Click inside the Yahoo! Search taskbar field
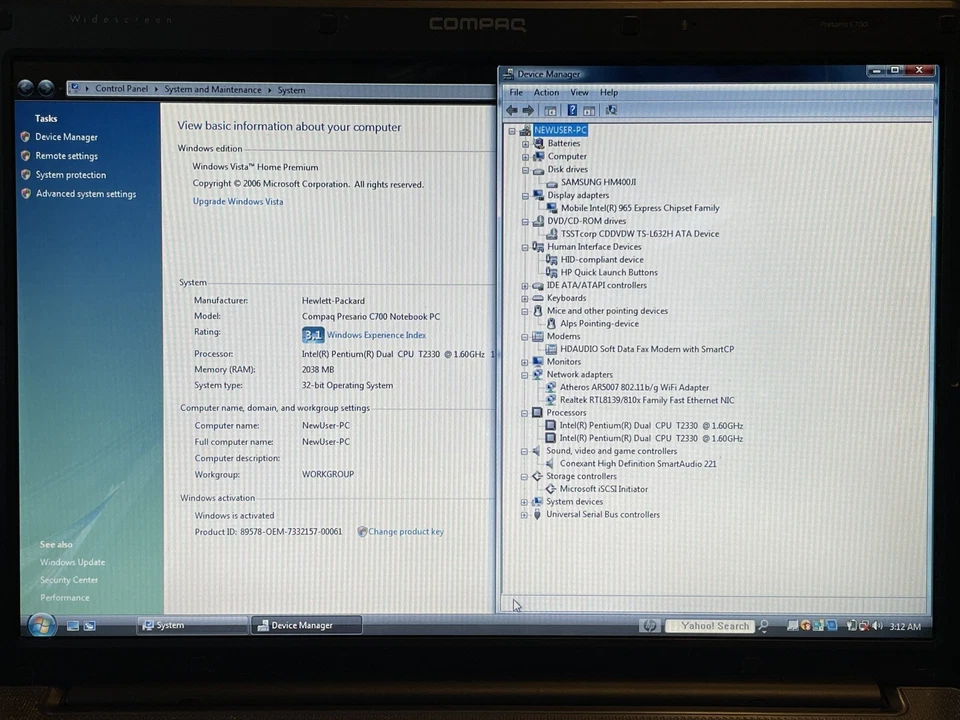This screenshot has height=720, width=960. coord(710,626)
